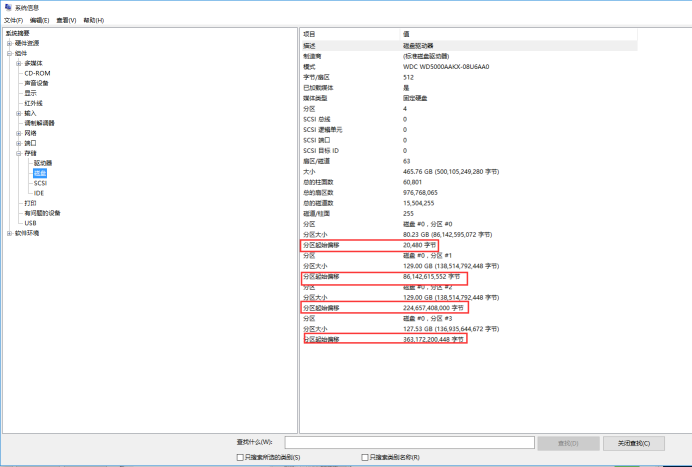
Task: Select the 描述 row with 磁盘驱动器
Action: pyautogui.click(x=469, y=46)
